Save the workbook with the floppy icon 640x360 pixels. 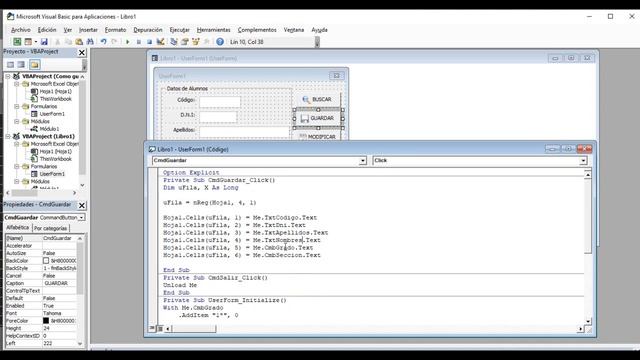pyautogui.click(x=44, y=42)
